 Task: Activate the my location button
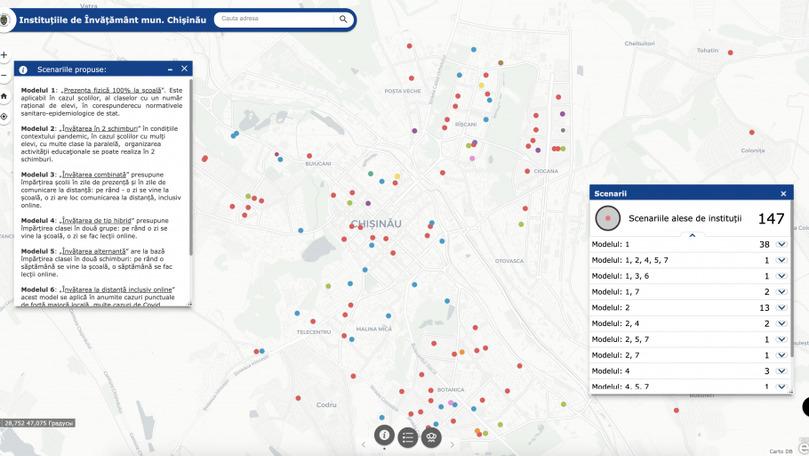(x=4, y=117)
